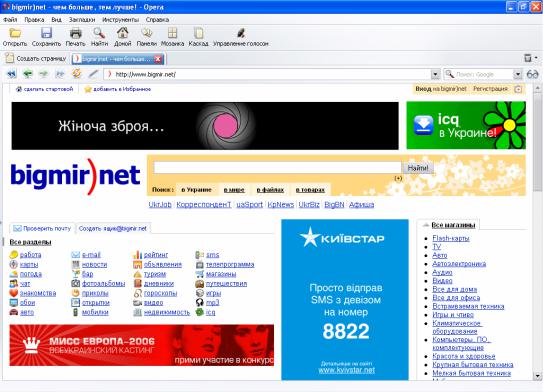
Task: Click the glasses view icon
Action: [x=532, y=74]
